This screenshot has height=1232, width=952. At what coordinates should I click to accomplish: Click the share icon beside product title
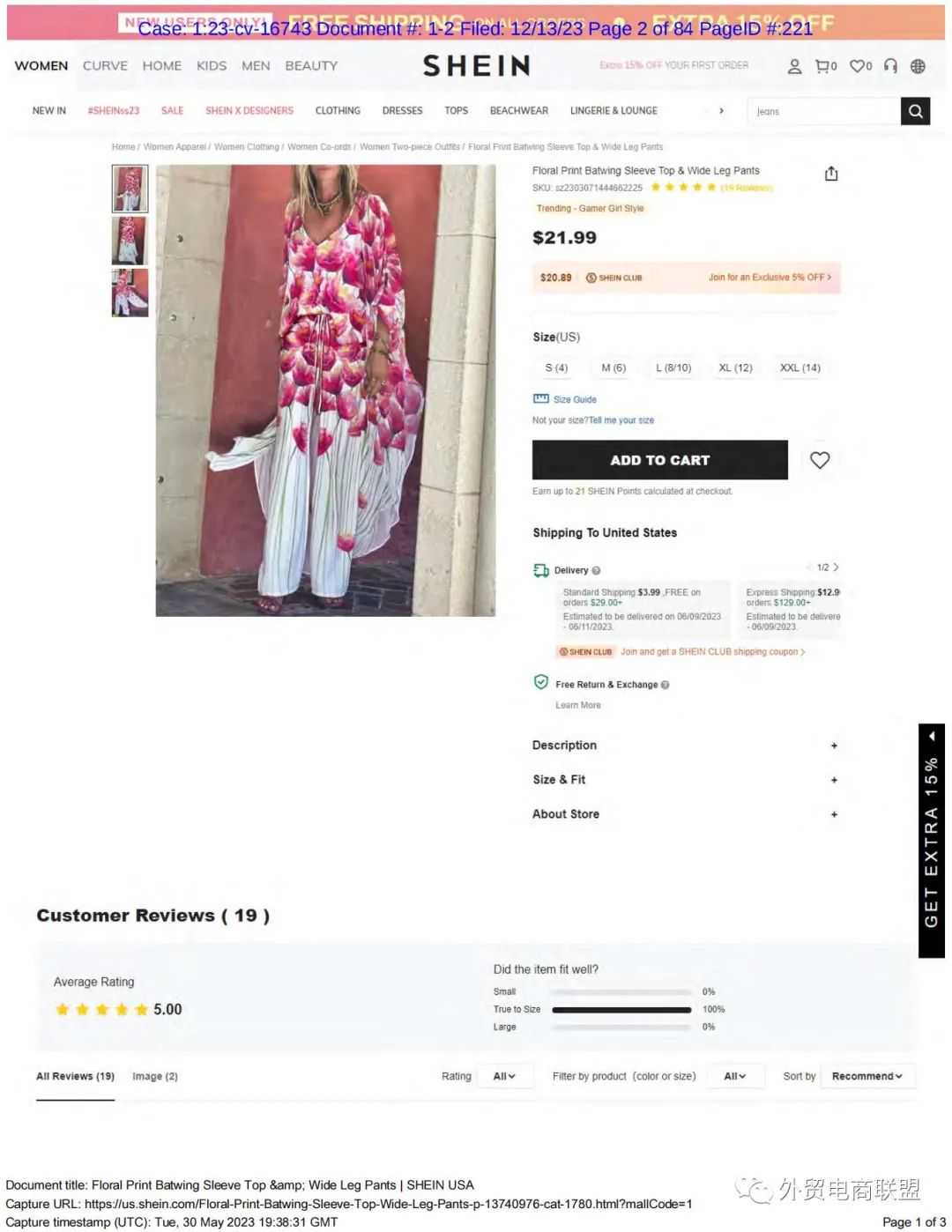coord(831,174)
